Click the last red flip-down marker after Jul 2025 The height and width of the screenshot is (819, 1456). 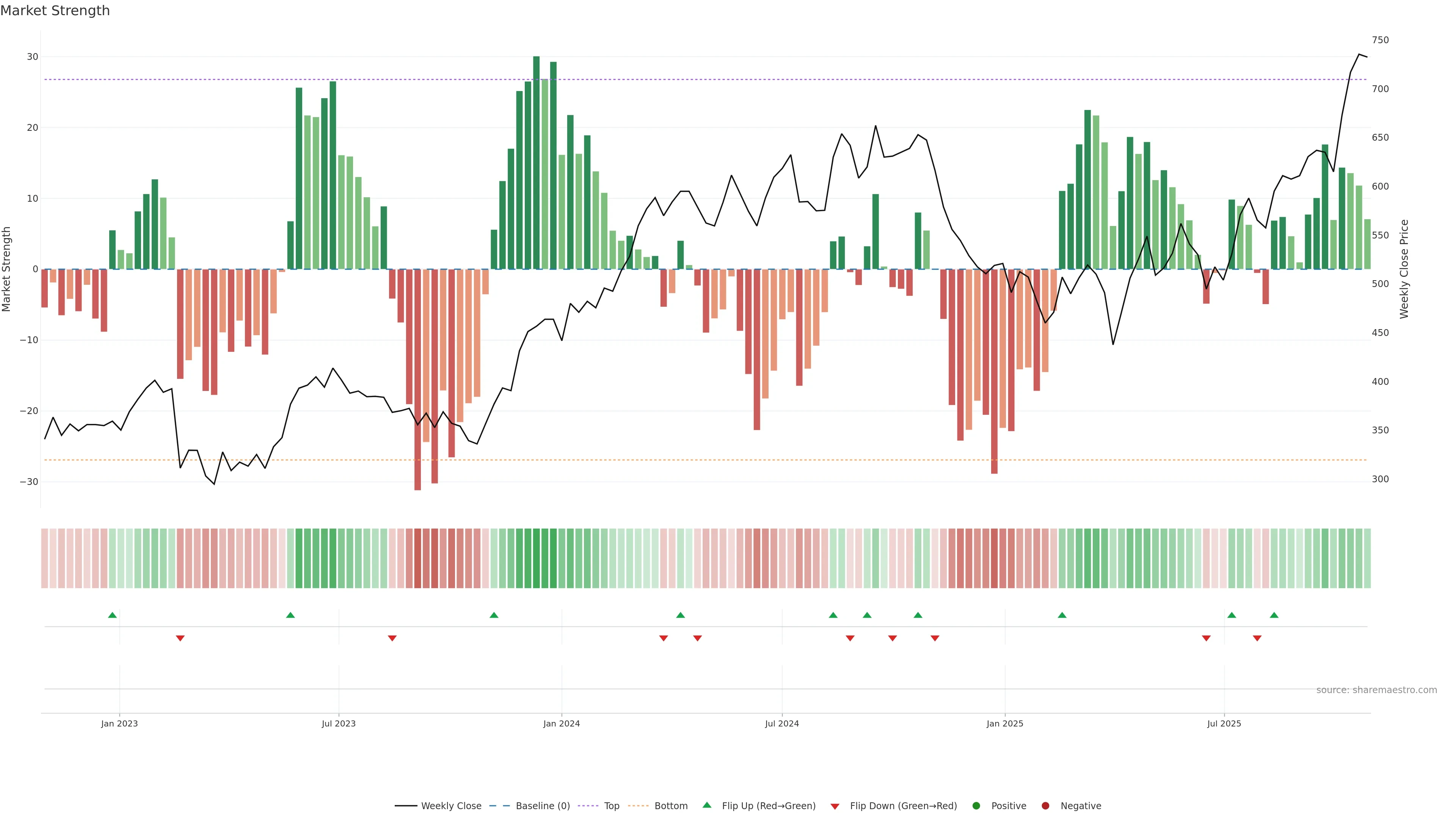1257,638
